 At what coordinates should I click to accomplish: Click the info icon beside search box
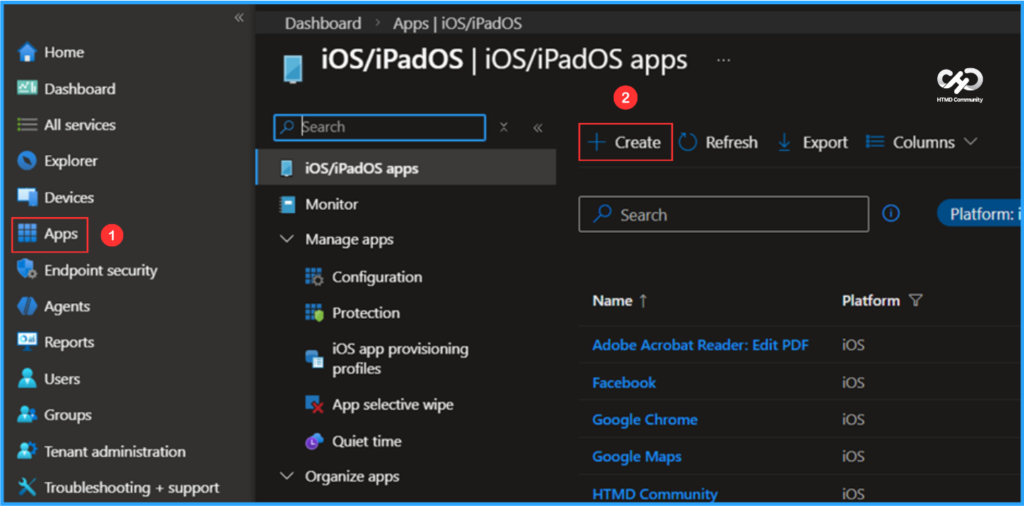coord(891,213)
